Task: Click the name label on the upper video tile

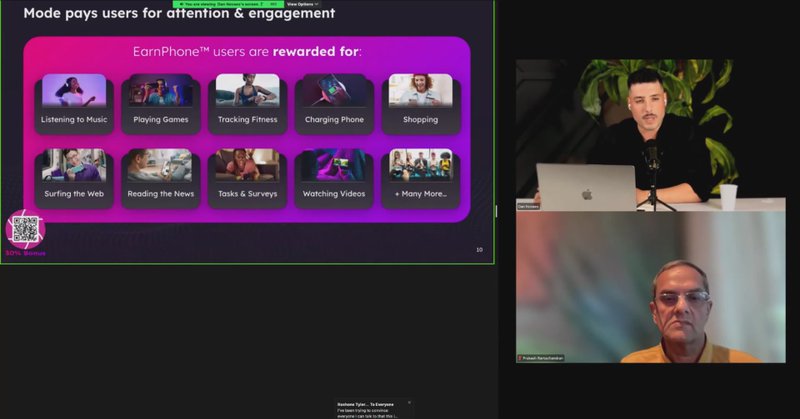Action: 528,207
